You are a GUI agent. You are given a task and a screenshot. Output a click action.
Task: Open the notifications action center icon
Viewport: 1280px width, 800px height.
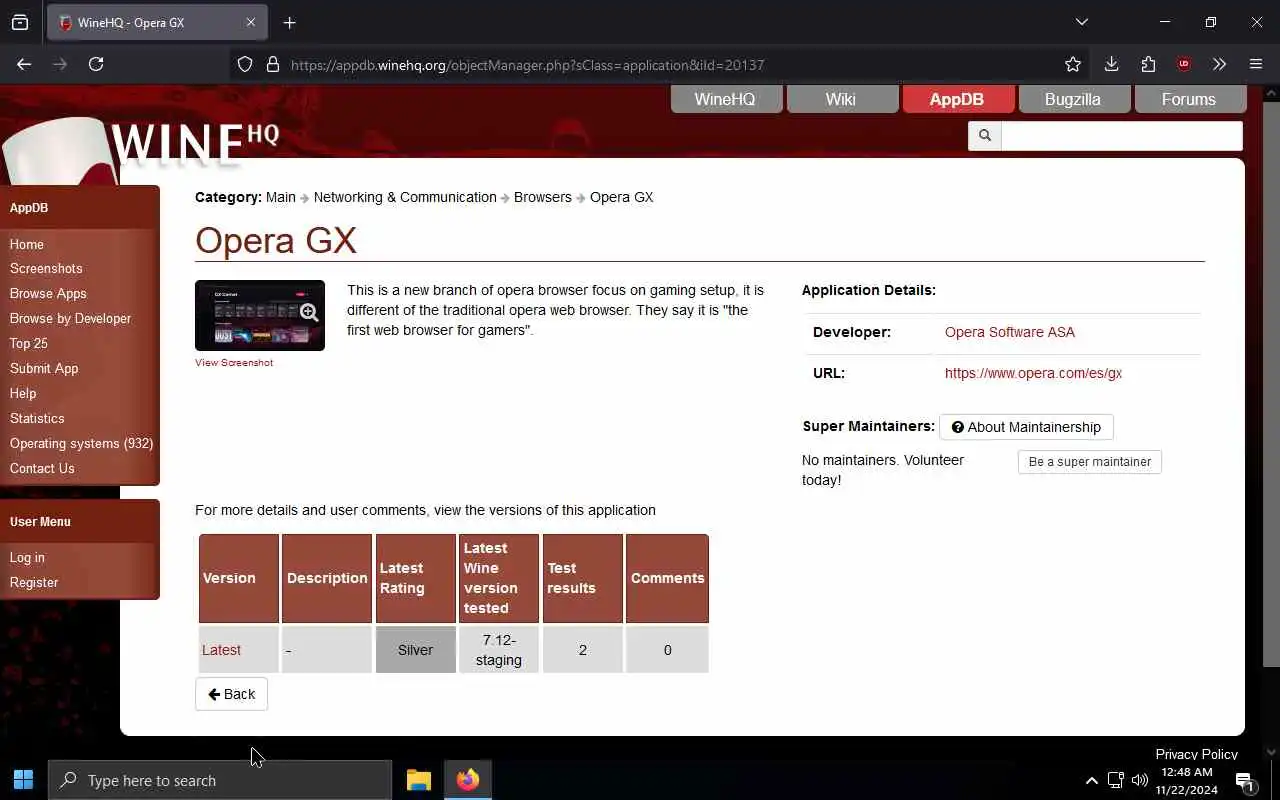pyautogui.click(x=1245, y=781)
